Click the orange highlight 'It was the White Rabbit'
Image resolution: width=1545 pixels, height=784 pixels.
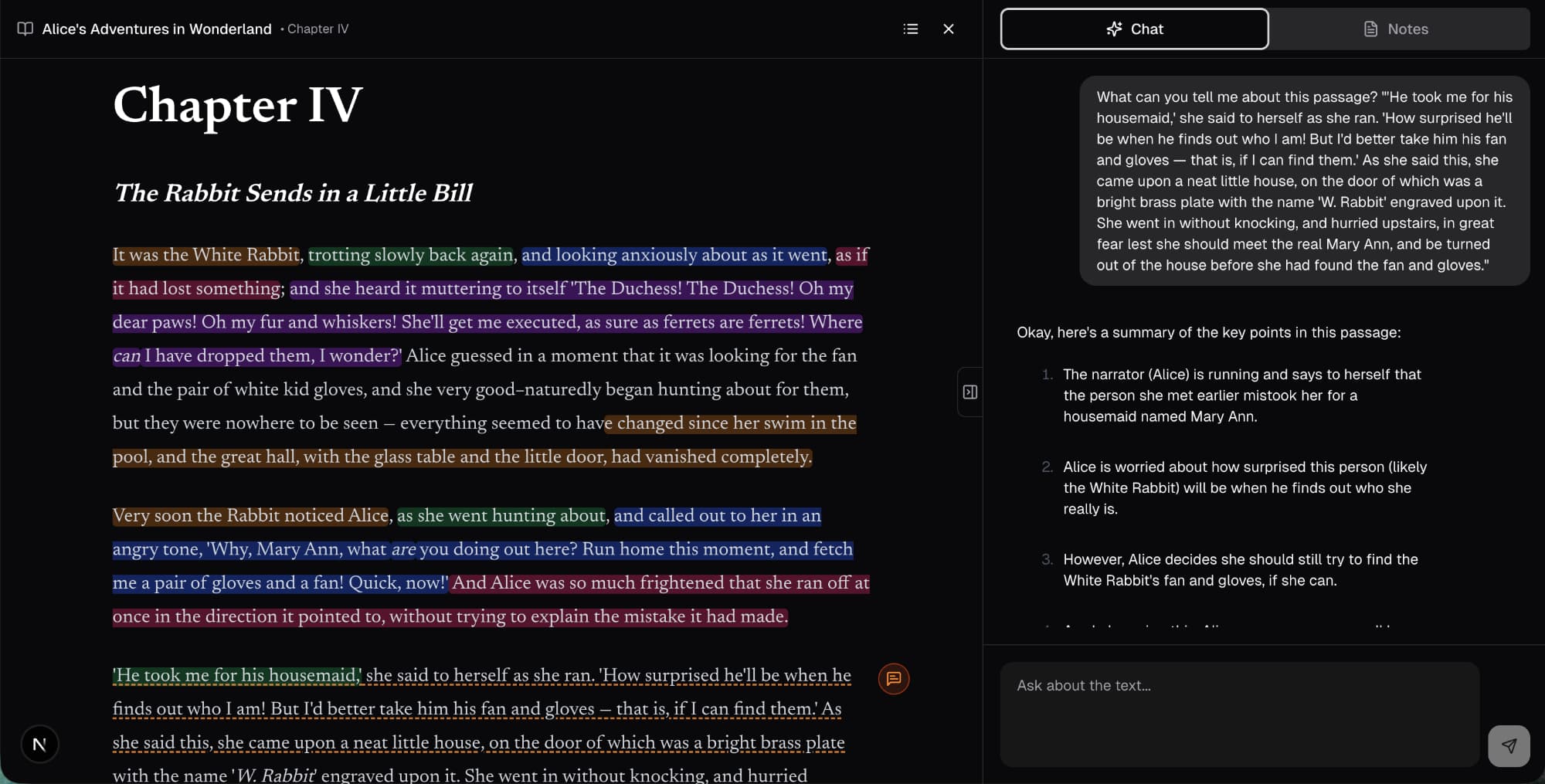point(205,255)
